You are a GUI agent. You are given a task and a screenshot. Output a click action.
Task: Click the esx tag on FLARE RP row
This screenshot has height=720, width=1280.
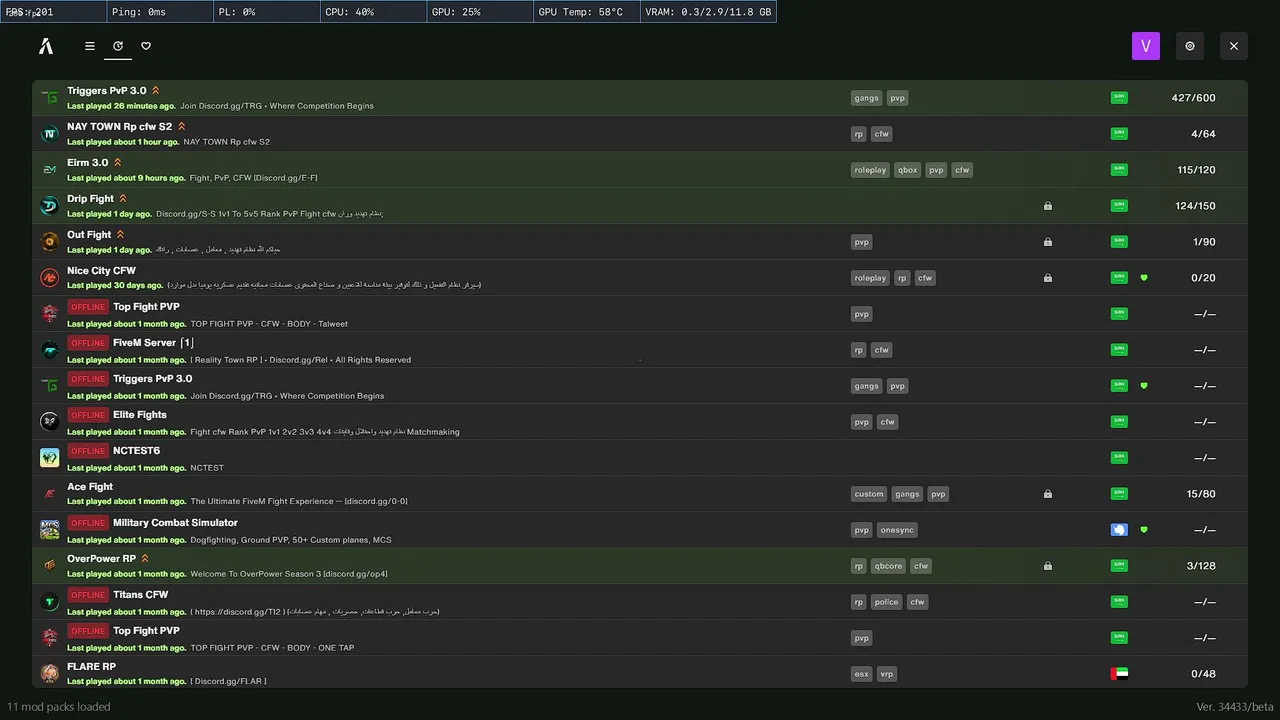coord(862,674)
